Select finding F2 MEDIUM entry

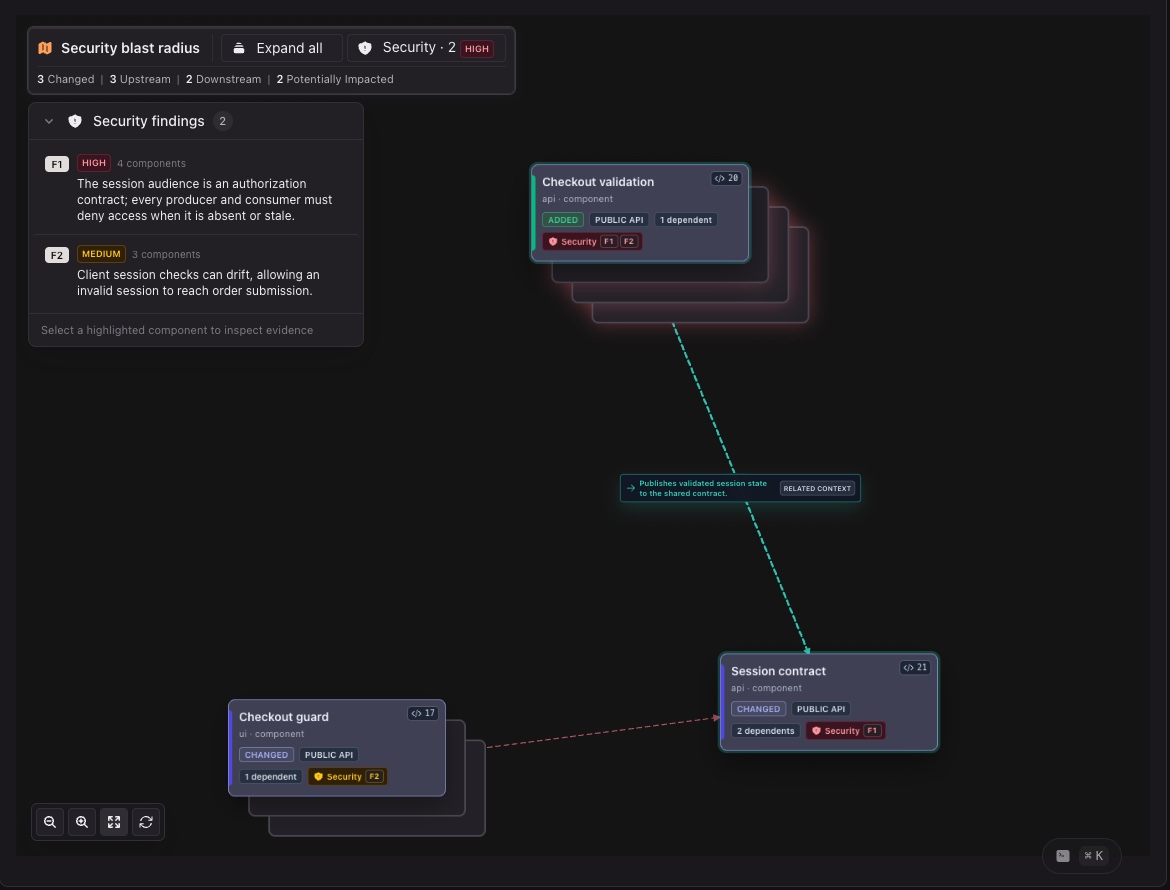(195, 272)
